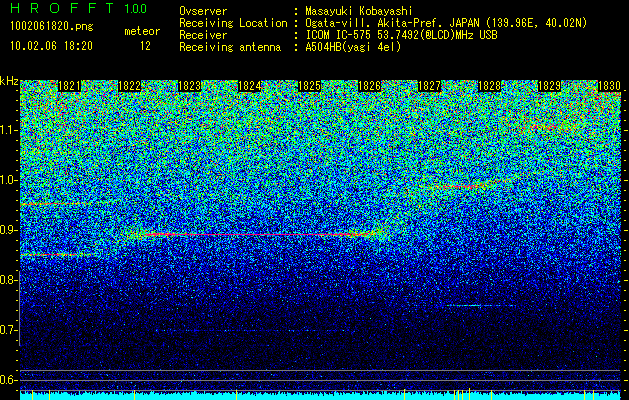Click the 1.0 frequency axis label

tap(9, 180)
